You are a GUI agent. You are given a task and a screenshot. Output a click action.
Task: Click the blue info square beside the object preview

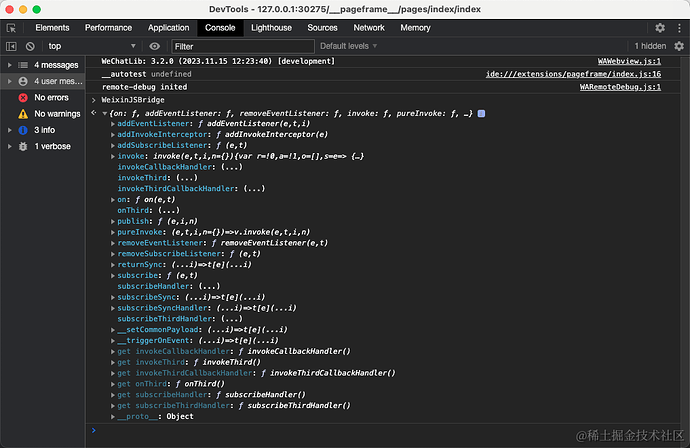[481, 114]
